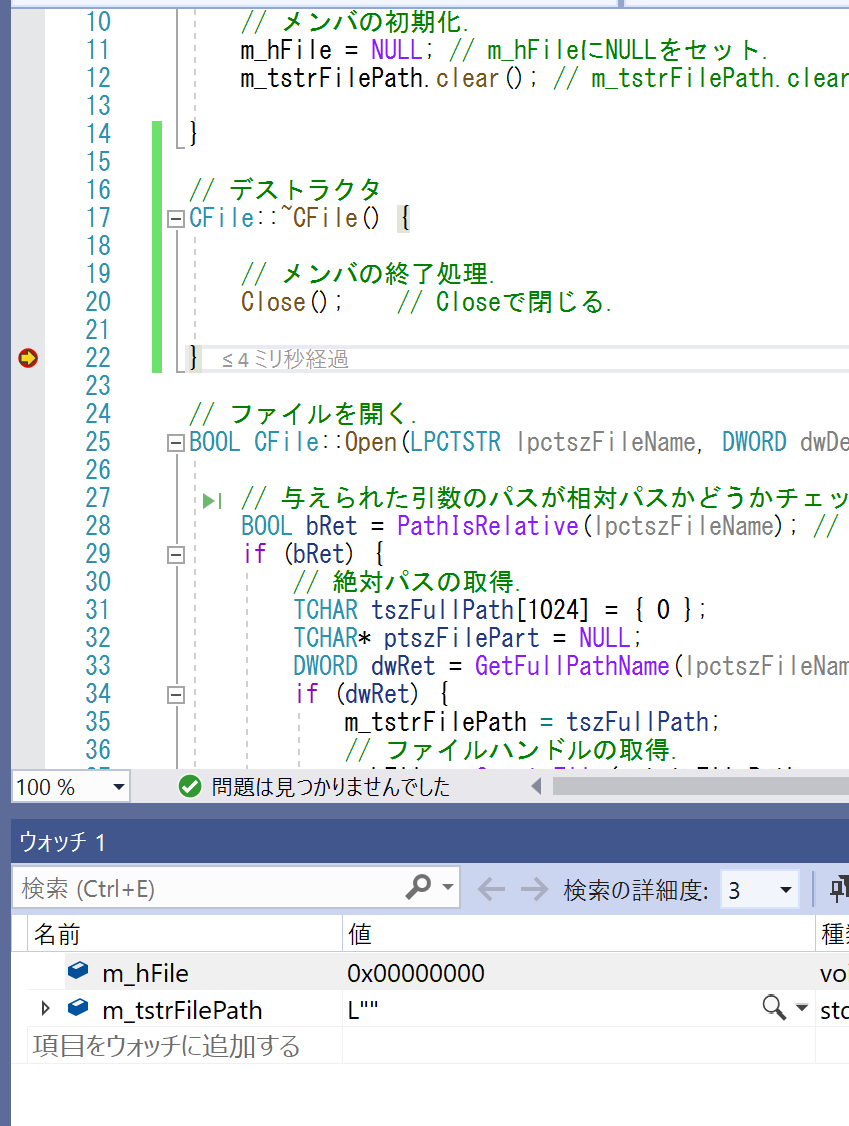Select the m_tstrFilePath watch row name
Screen dimensions: 849x1126
coord(182,1010)
